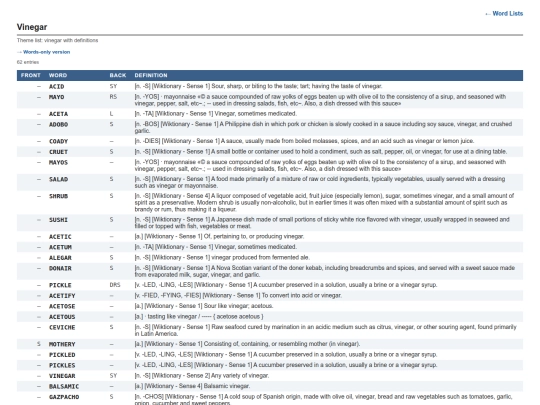Click the SUSHI definition text
540x405 pixels.
click(x=322, y=223)
